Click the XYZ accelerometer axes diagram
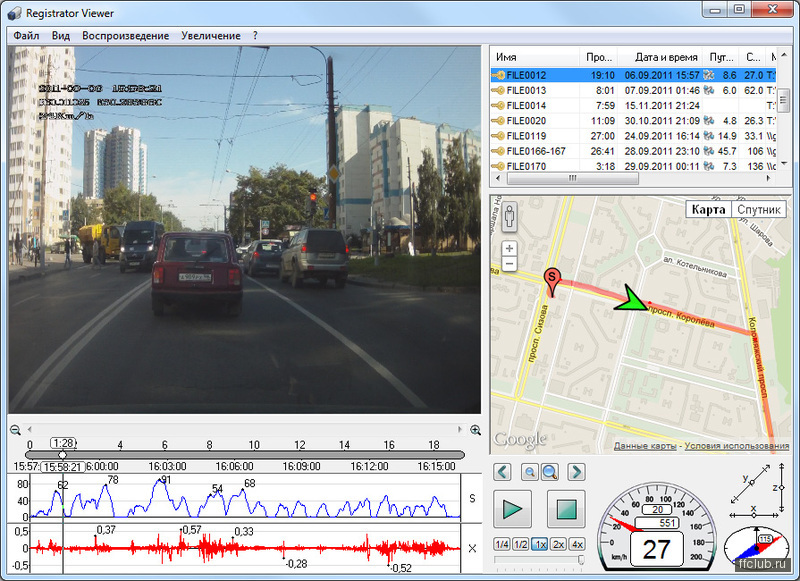The width and height of the screenshot is (800, 581). tap(758, 492)
